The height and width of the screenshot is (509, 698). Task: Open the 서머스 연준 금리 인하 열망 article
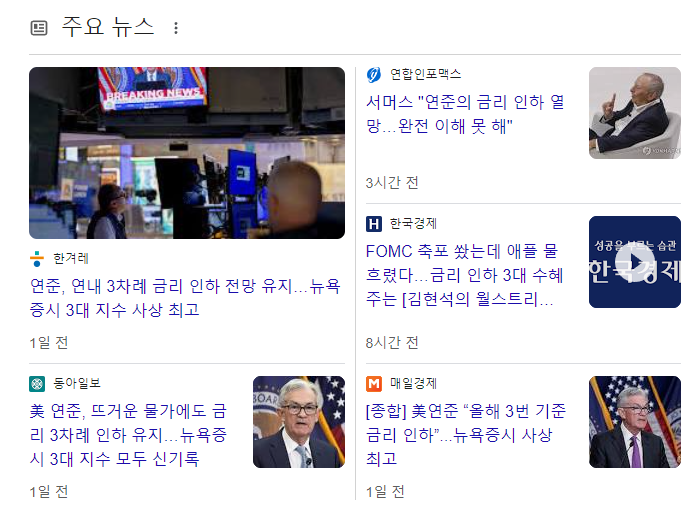click(x=465, y=114)
